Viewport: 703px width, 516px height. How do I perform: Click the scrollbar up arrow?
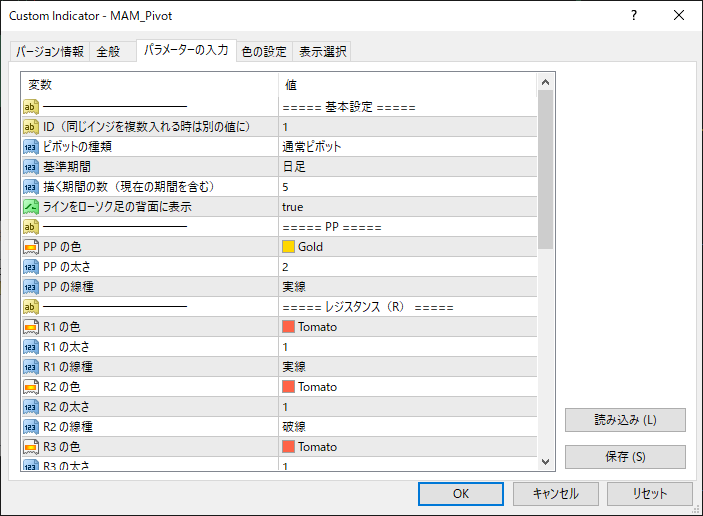point(545,82)
